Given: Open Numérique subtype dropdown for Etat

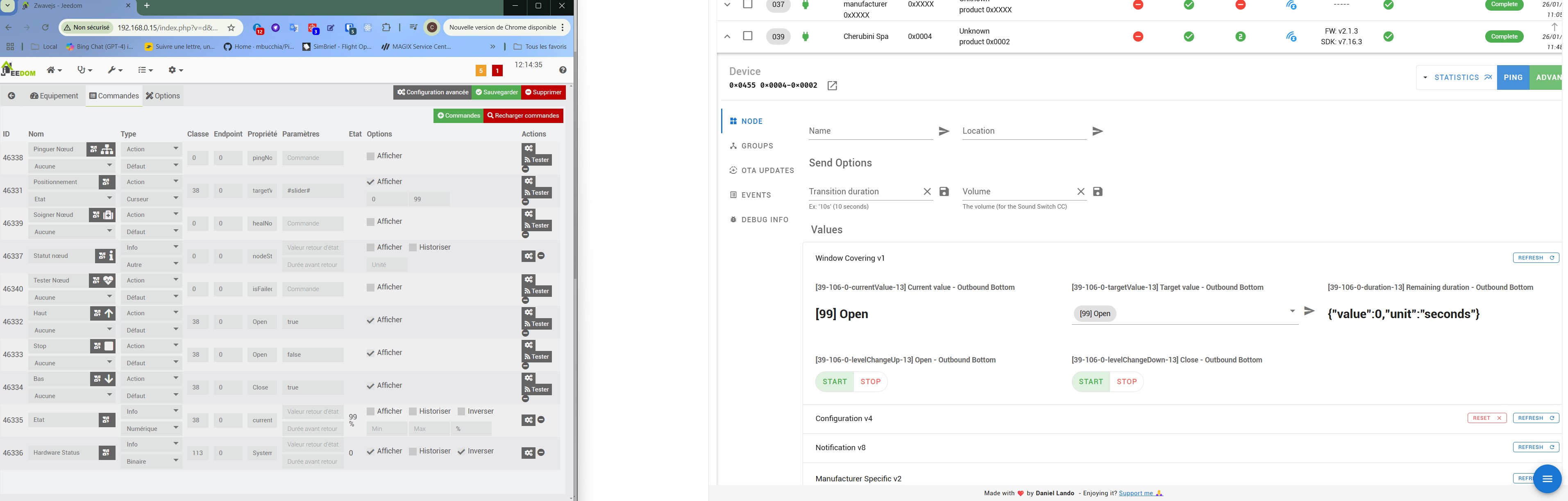Looking at the screenshot, I should coord(151,428).
